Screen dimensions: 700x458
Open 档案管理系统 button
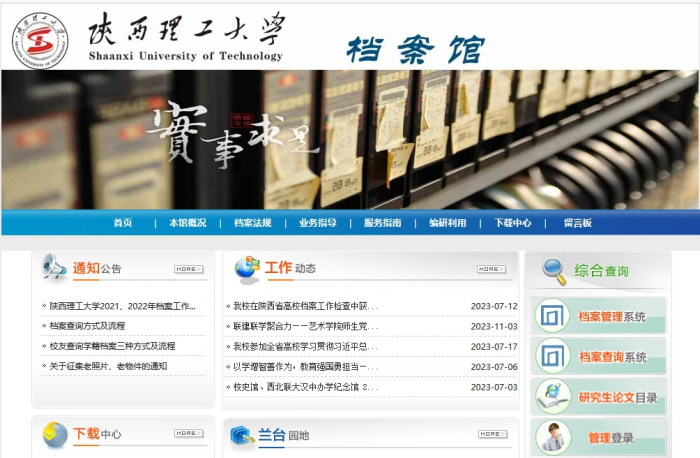[598, 316]
